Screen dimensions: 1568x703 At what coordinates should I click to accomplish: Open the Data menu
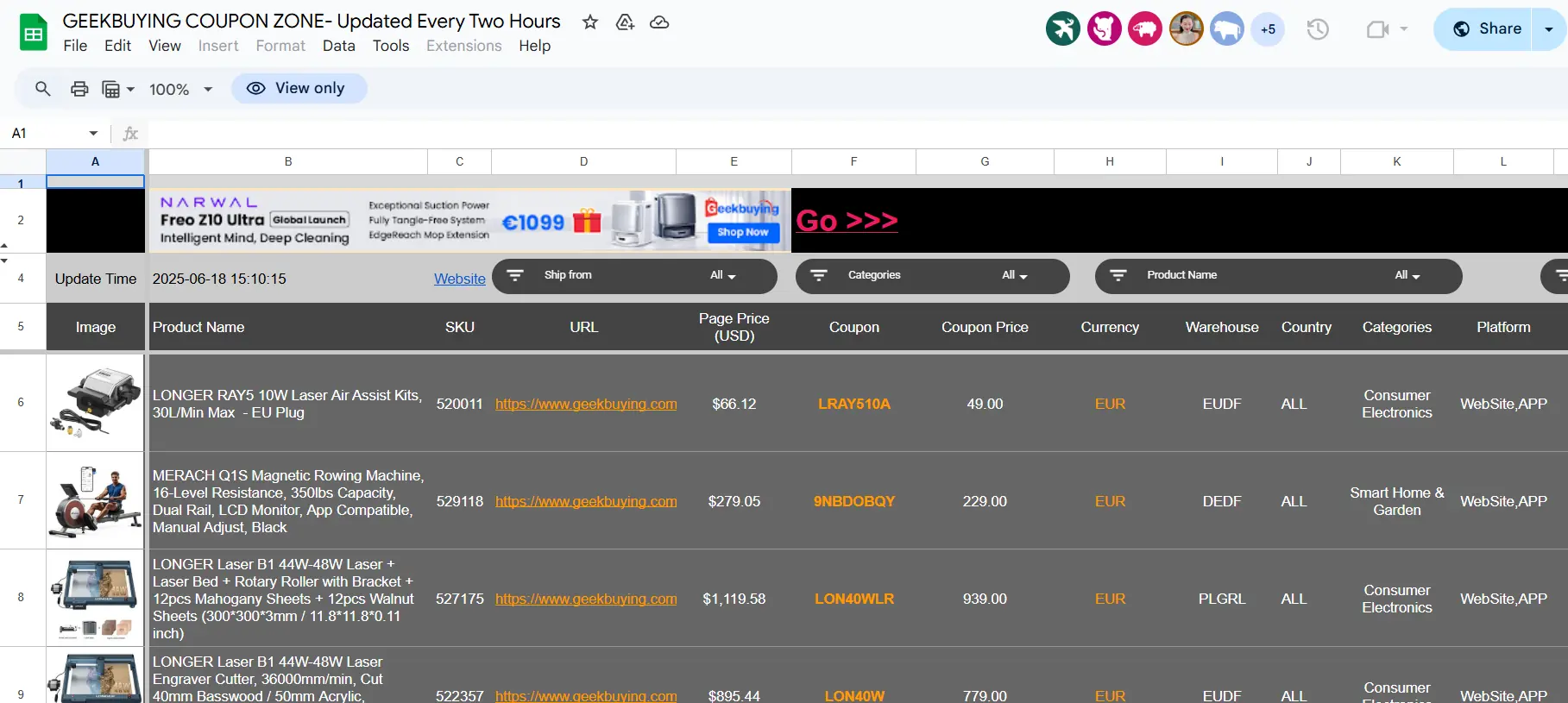tap(339, 46)
